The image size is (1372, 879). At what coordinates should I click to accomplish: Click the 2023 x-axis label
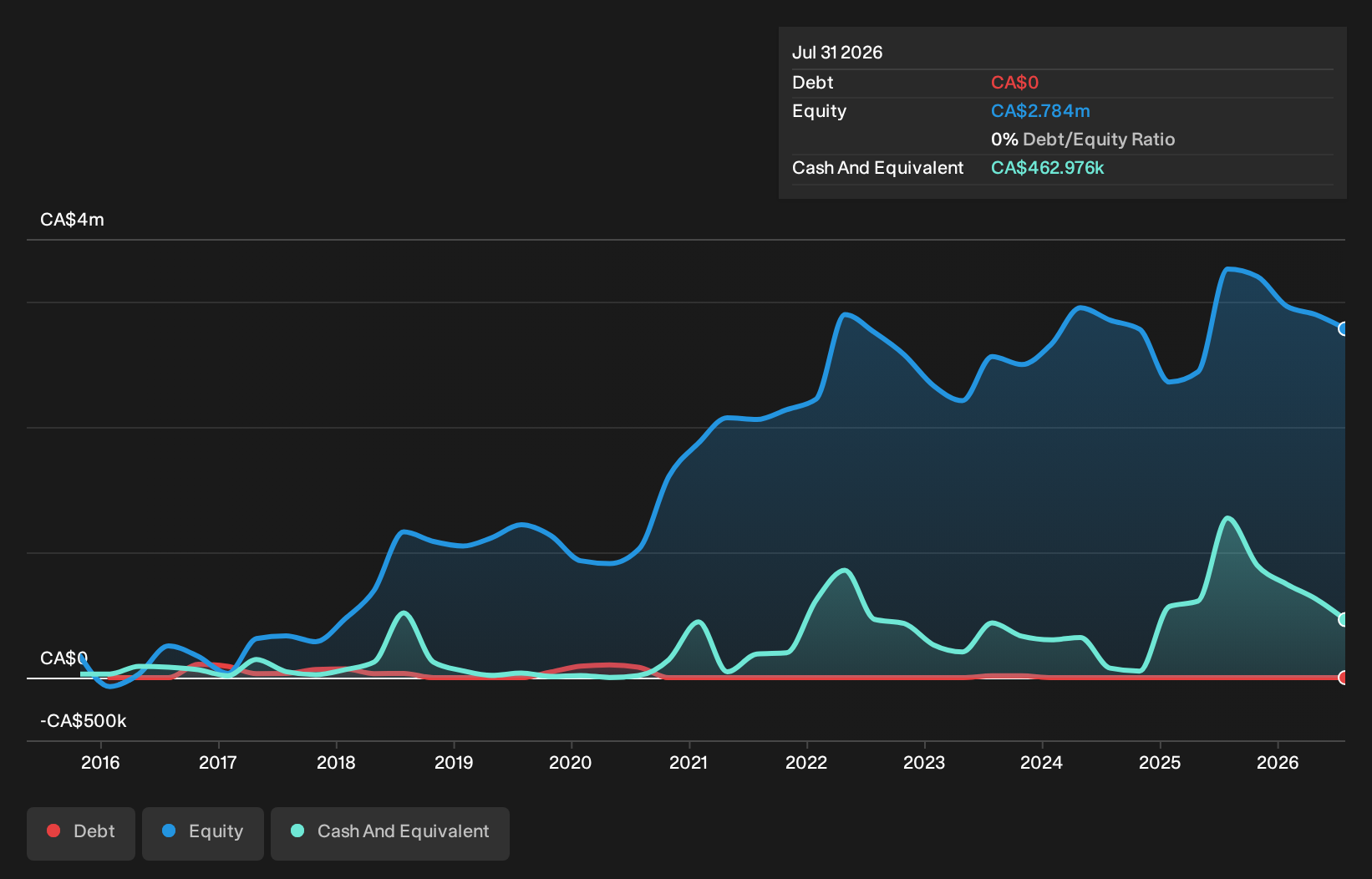click(924, 762)
